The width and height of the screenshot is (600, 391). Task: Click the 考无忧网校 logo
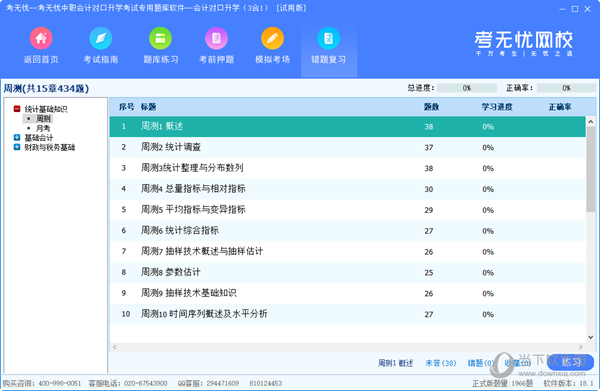click(x=523, y=43)
